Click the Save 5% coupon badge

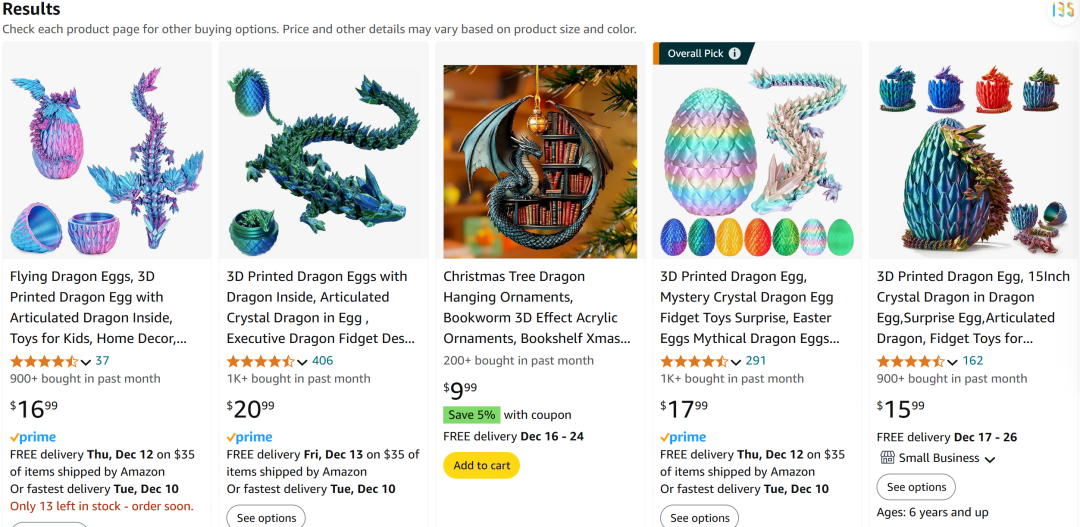coord(473,415)
